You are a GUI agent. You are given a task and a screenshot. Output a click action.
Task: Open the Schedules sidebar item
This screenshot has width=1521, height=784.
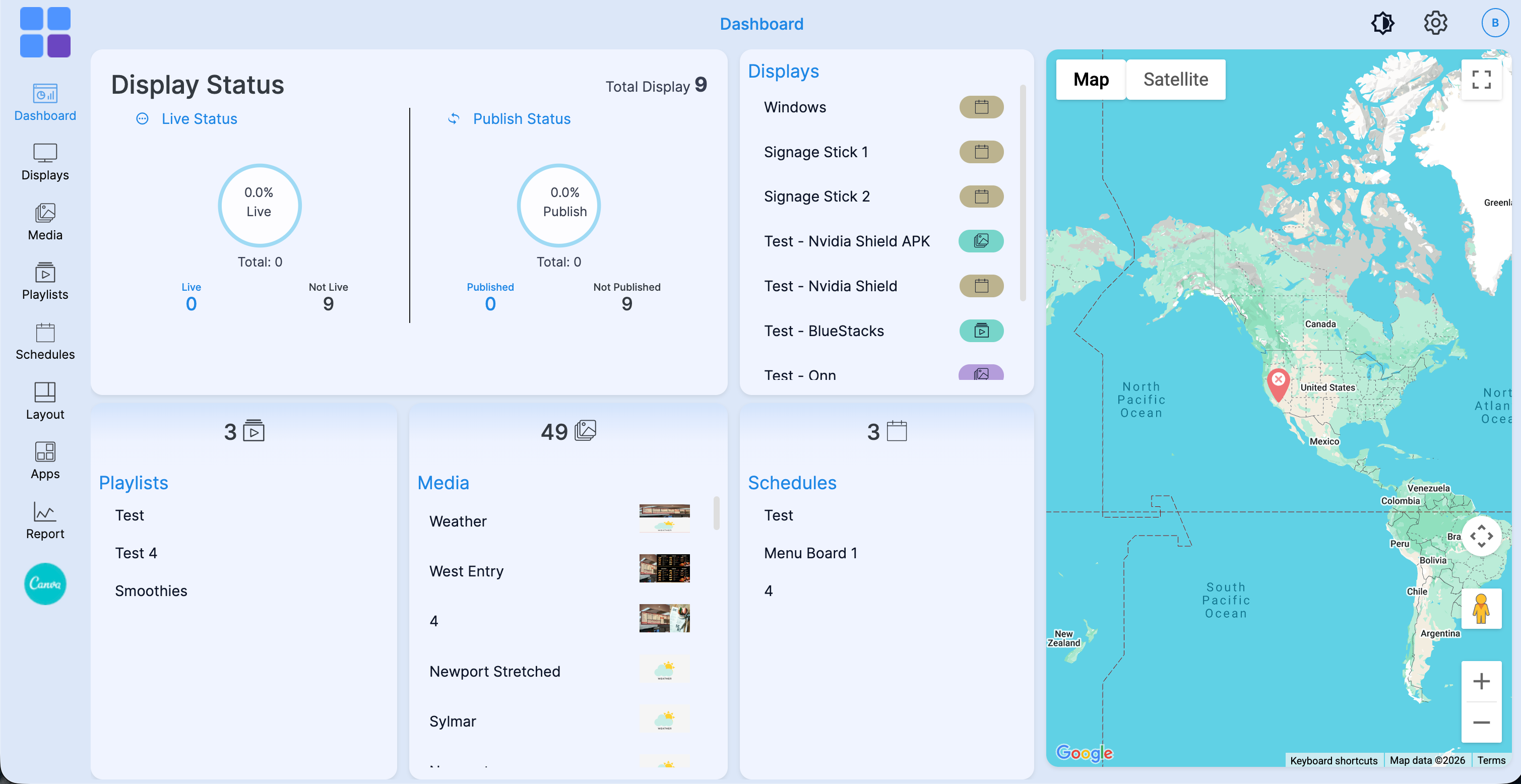pyautogui.click(x=45, y=342)
